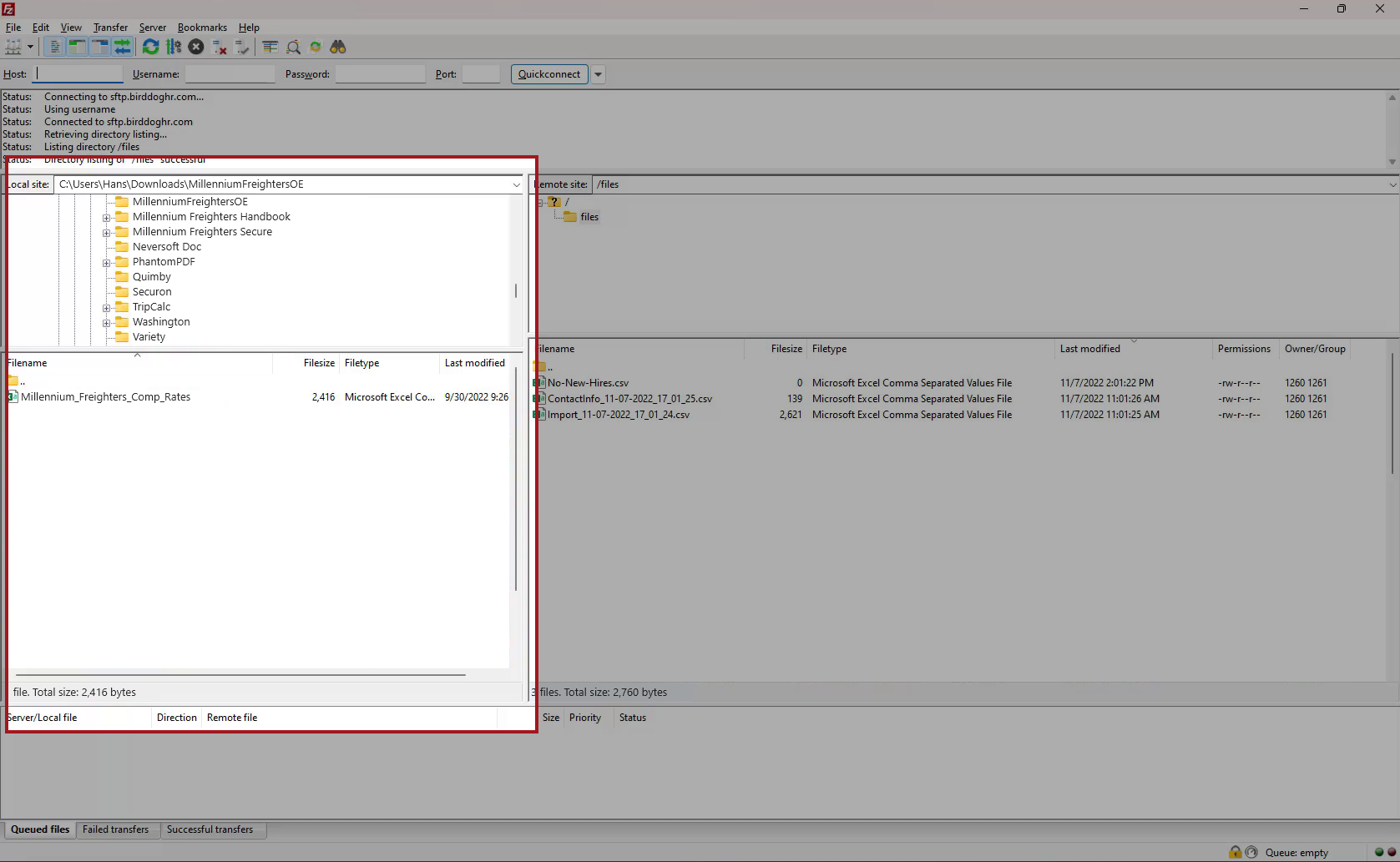Cancel the current operation
The image size is (1400, 862).
pos(196,47)
